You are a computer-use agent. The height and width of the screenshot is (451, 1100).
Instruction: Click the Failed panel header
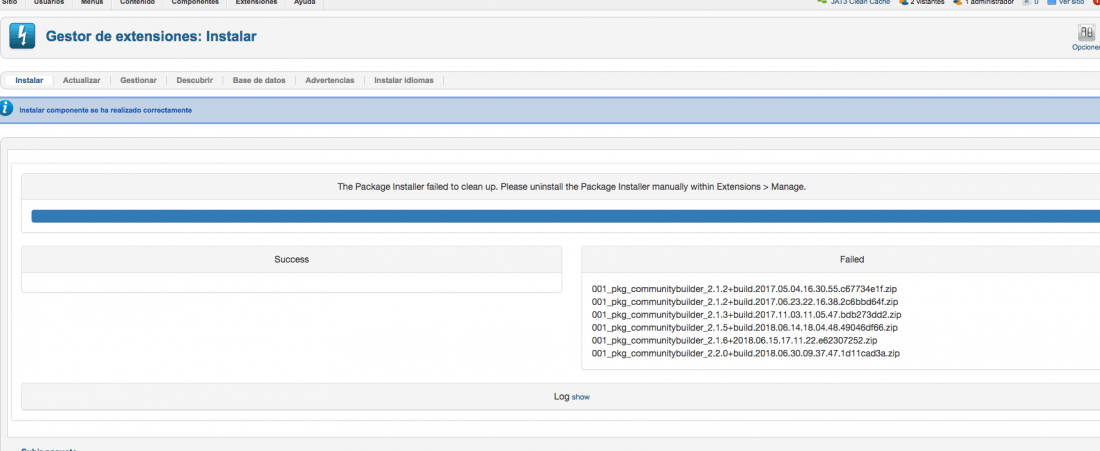click(x=841, y=260)
